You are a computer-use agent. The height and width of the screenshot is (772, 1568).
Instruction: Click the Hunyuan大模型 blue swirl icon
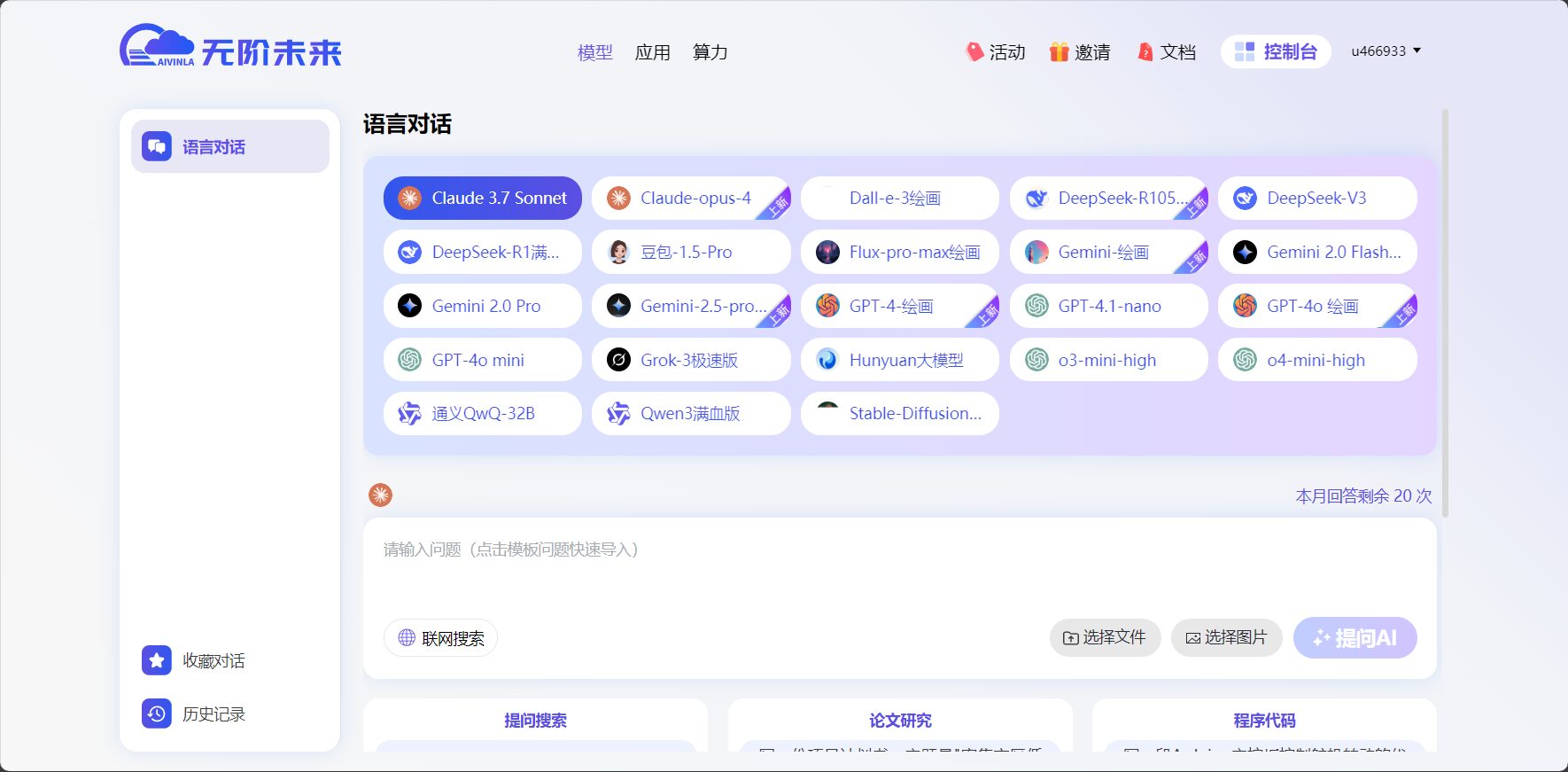click(x=827, y=360)
